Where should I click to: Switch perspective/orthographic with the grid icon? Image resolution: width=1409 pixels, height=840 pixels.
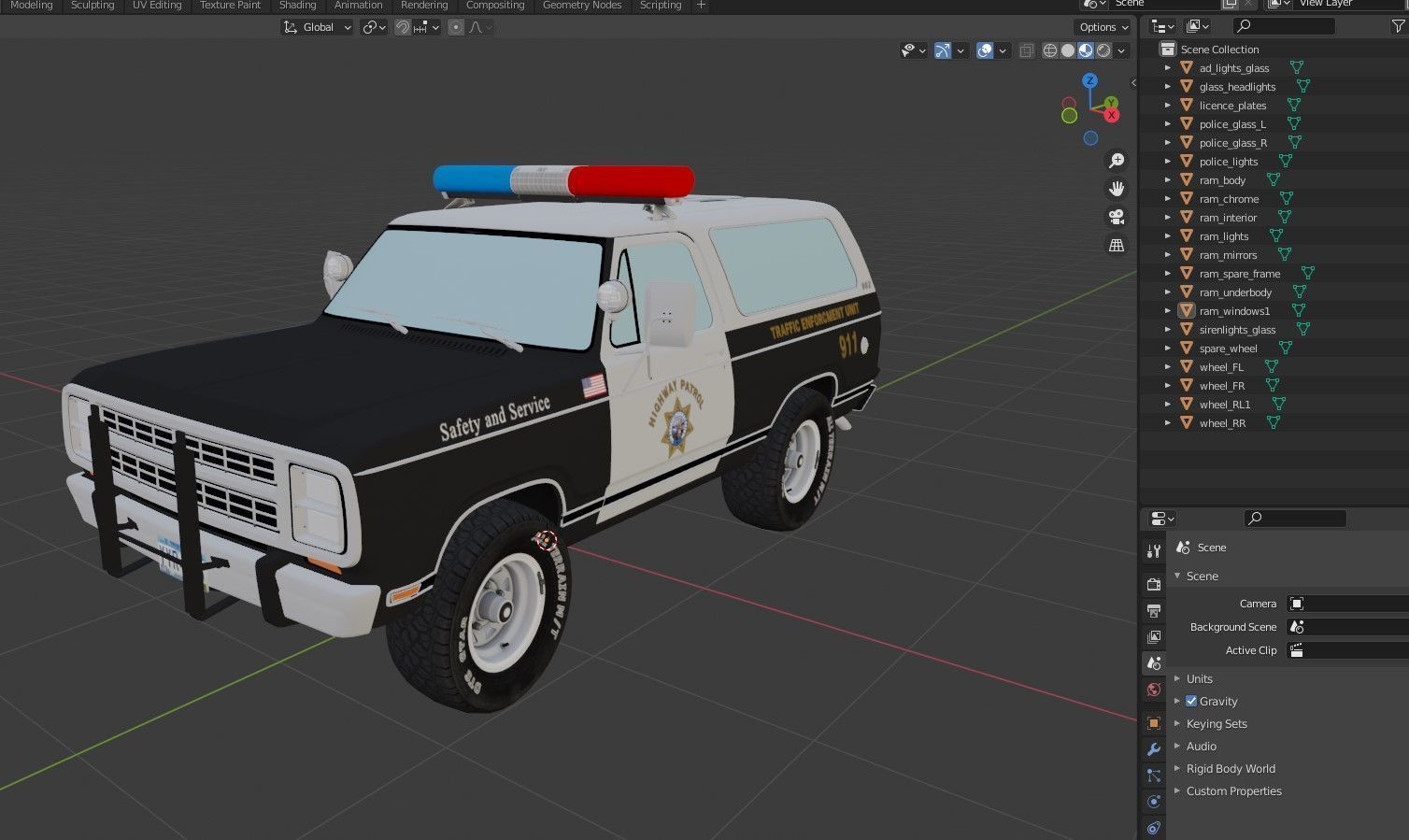[x=1116, y=245]
